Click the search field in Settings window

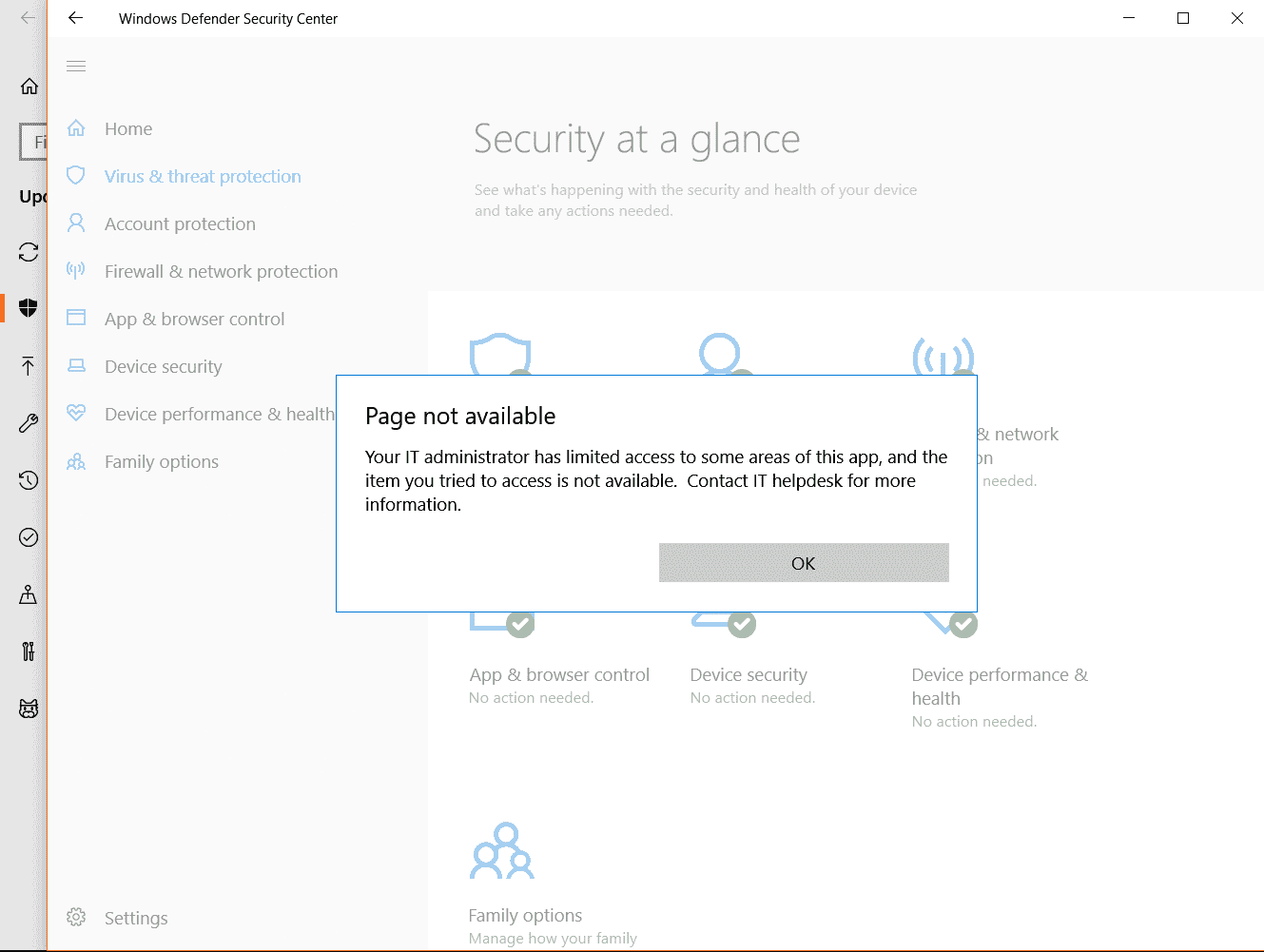click(33, 142)
